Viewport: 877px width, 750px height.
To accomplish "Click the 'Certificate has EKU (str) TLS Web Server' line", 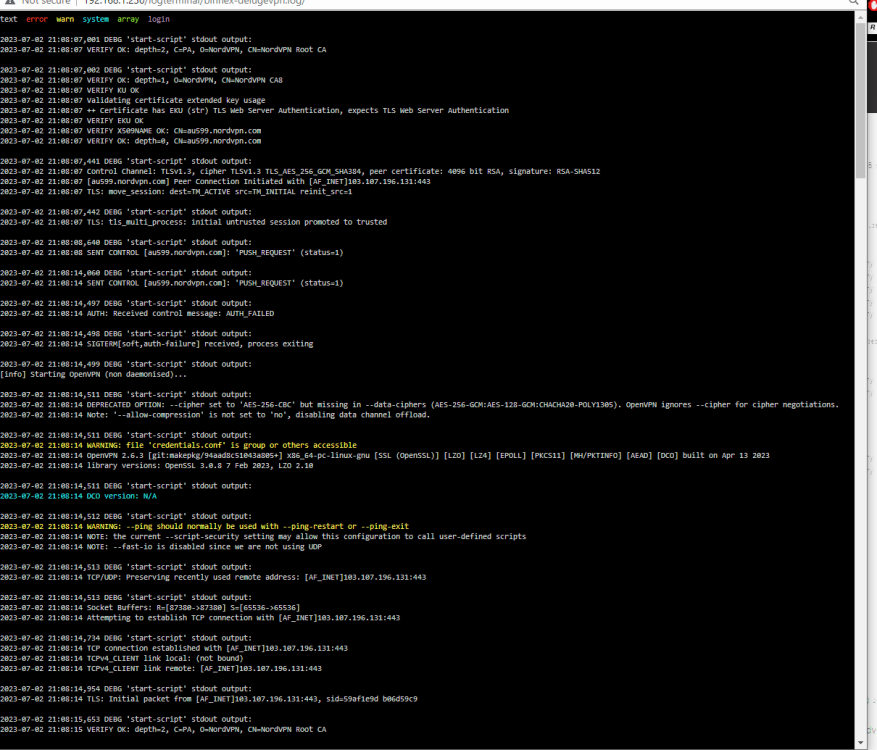I will click(x=254, y=111).
